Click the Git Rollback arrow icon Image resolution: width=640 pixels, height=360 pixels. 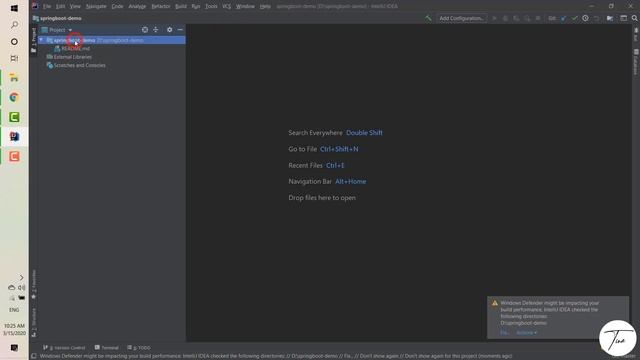click(596, 18)
